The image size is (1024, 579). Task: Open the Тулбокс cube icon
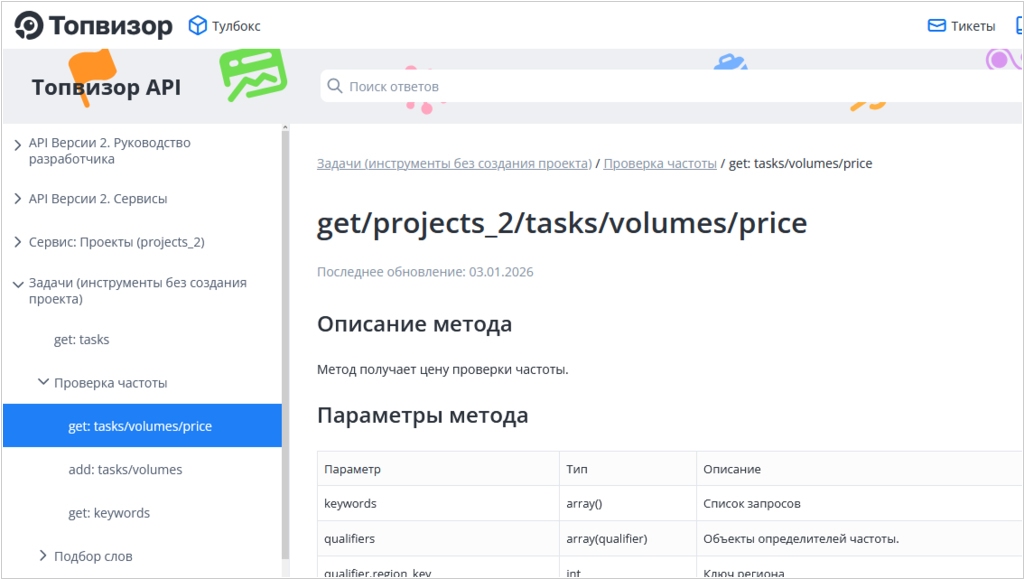(x=198, y=26)
